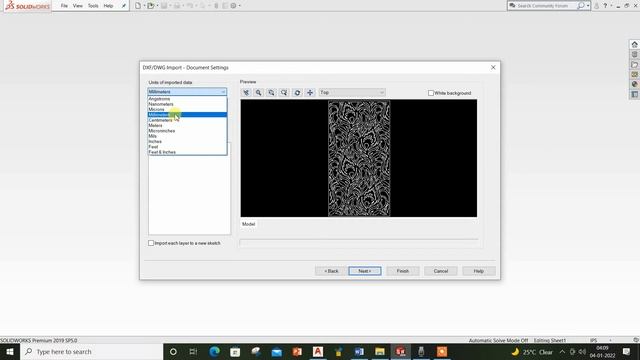Open File Explorer tab in task pane
The height and width of the screenshot is (360, 640).
(634, 64)
